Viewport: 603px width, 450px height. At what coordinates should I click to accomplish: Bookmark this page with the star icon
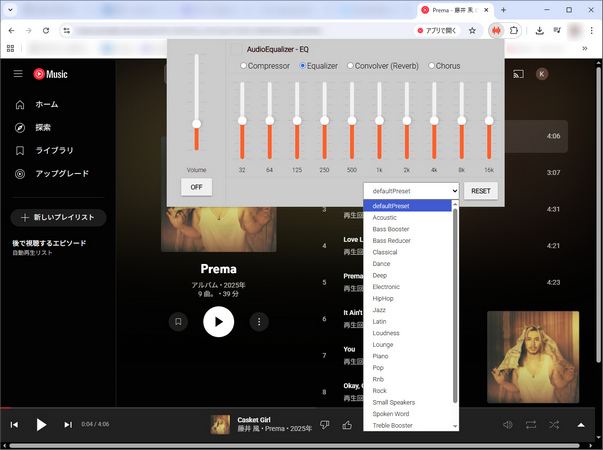[472, 30]
